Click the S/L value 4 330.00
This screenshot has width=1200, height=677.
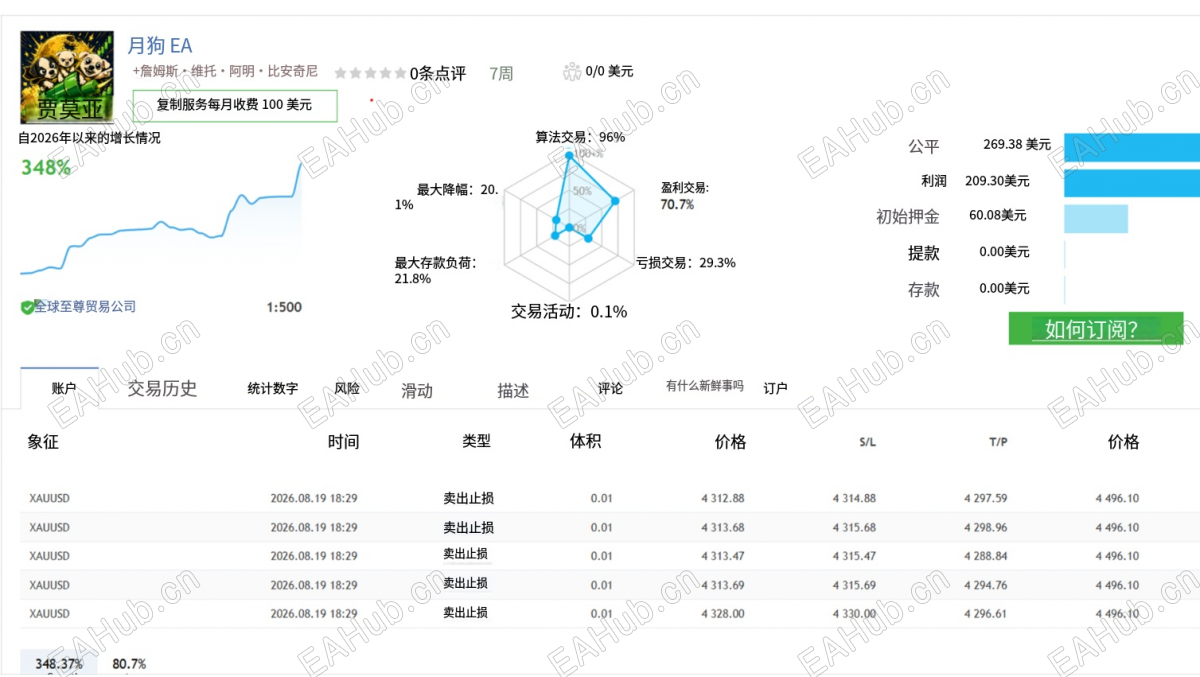pyautogui.click(x=854, y=614)
